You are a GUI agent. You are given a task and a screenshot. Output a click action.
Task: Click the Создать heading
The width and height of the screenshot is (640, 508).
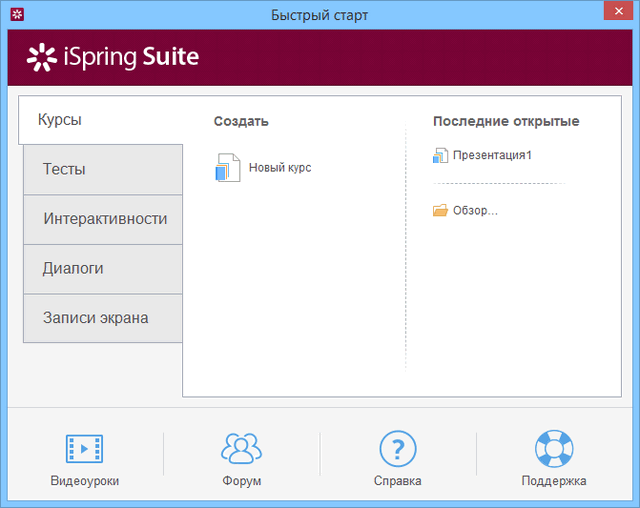[241, 121]
